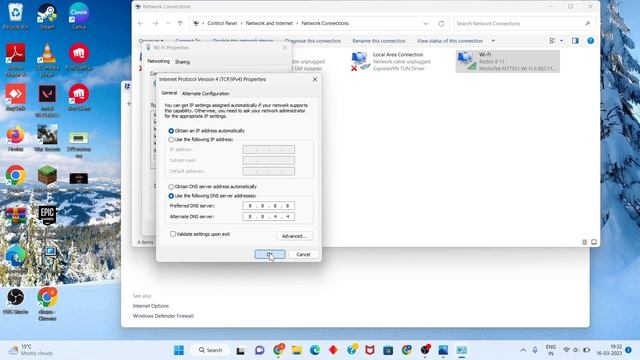
Task: Select 'Use the following IP address' radio
Action: tap(171, 140)
